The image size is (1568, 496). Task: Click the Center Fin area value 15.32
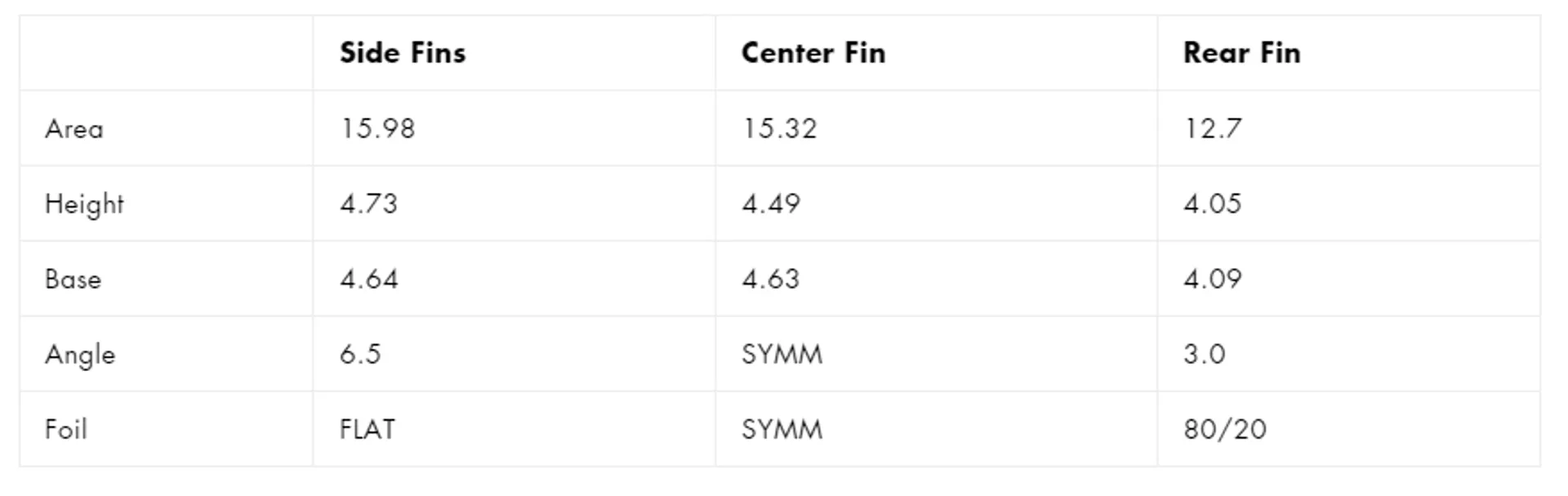coord(779,129)
